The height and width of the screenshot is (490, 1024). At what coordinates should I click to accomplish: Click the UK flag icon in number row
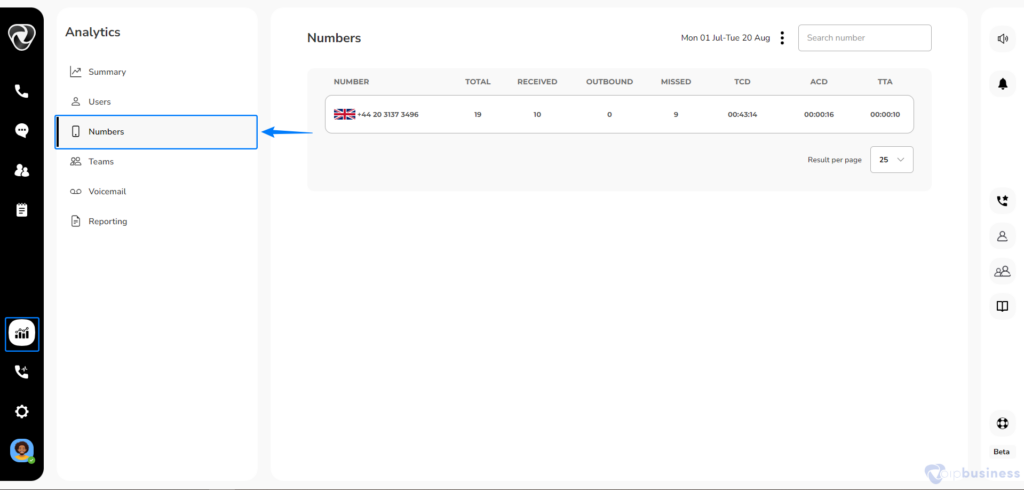point(344,114)
